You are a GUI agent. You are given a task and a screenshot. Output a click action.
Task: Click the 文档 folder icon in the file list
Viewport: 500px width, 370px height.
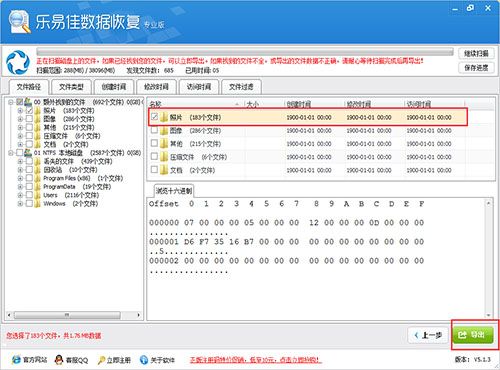[164, 170]
